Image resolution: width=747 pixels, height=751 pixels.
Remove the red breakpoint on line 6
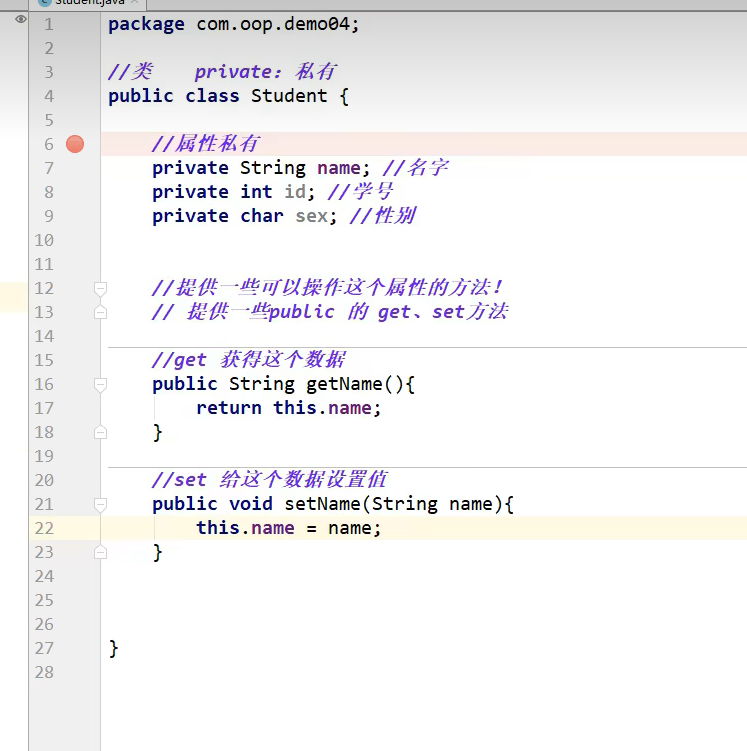click(75, 144)
